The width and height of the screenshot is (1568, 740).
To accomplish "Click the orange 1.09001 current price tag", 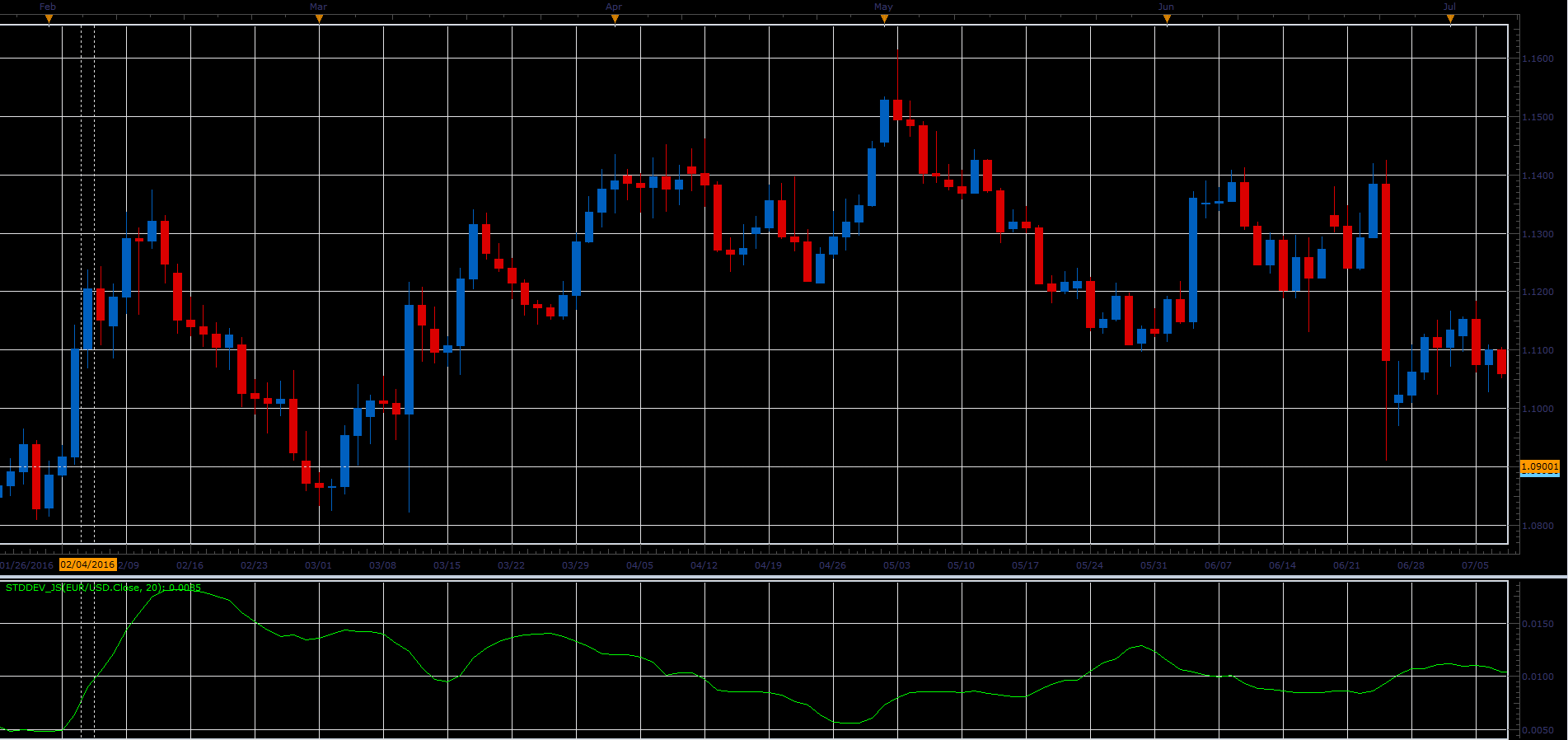I will pos(1539,466).
